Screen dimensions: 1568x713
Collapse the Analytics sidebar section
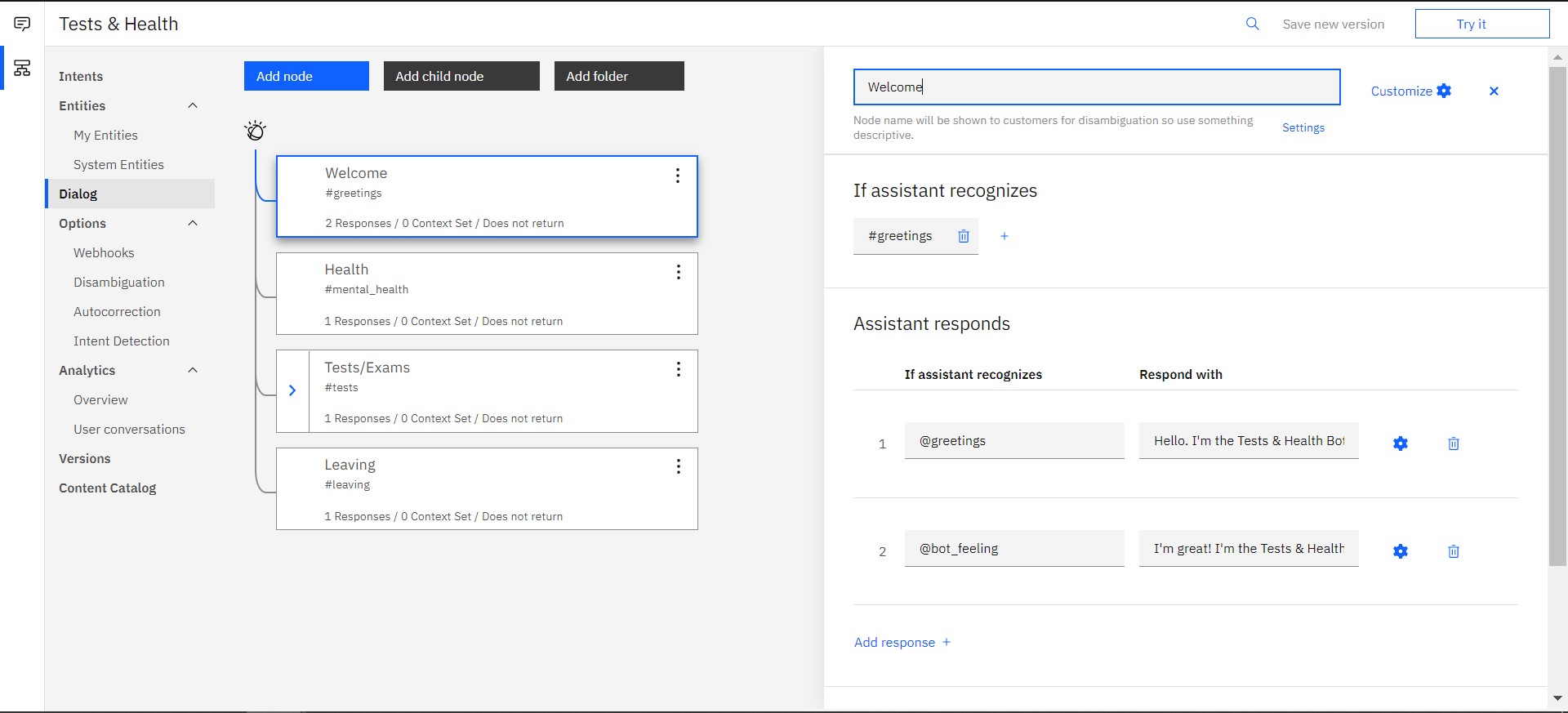[193, 370]
